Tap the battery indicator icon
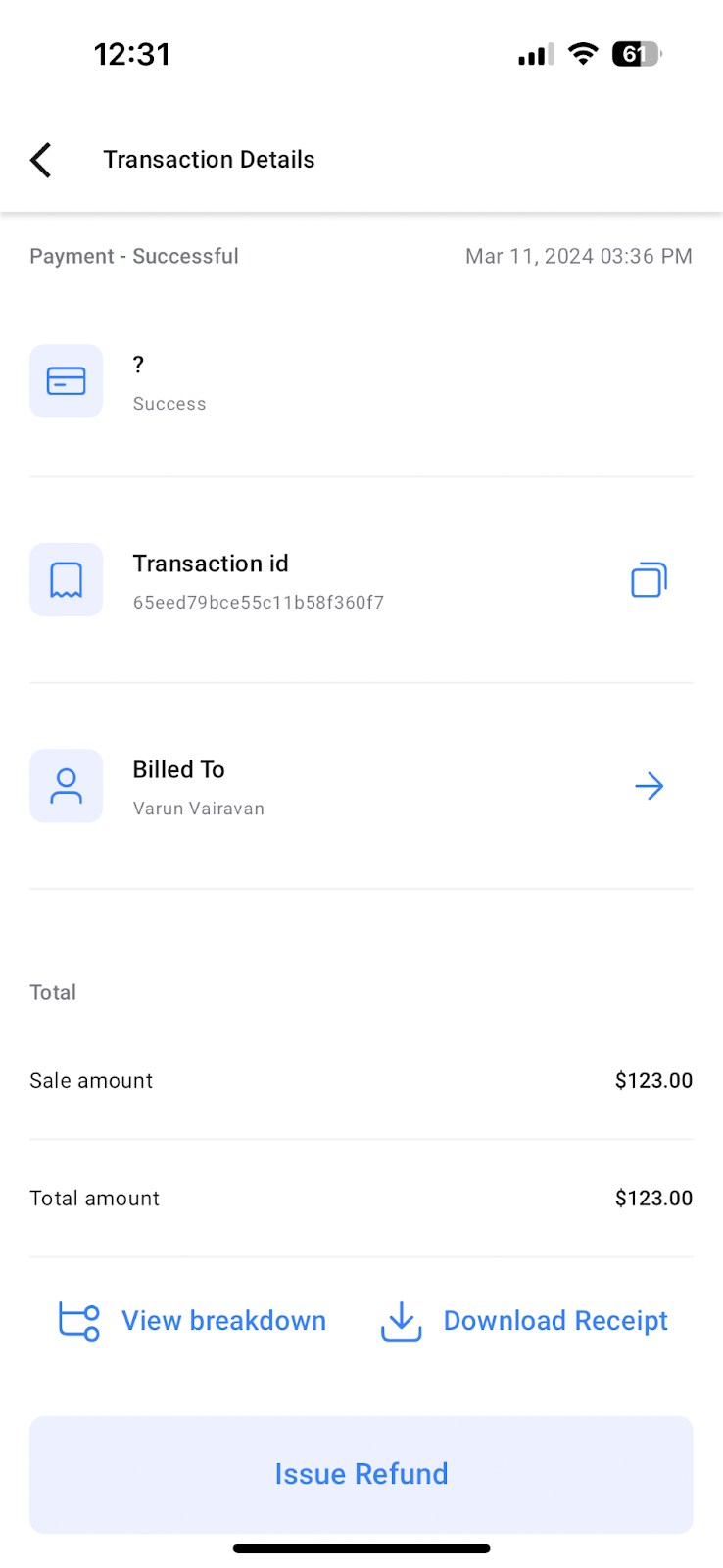 pyautogui.click(x=636, y=54)
